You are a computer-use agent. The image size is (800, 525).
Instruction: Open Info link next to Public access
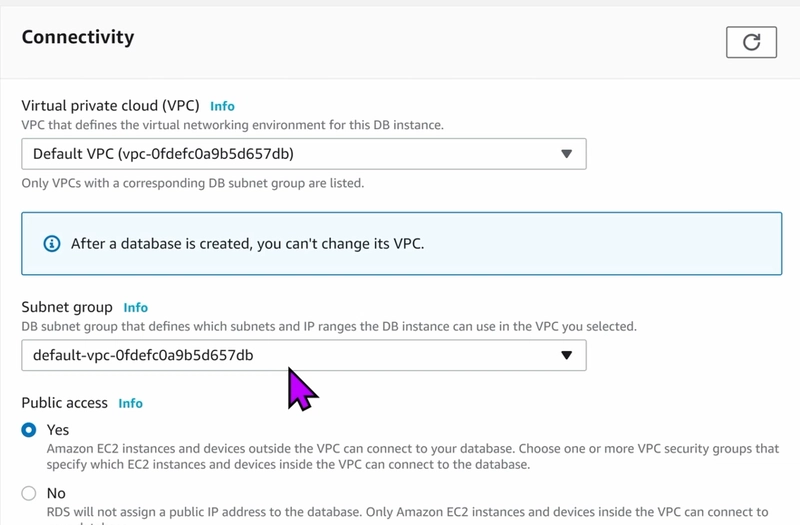point(131,404)
